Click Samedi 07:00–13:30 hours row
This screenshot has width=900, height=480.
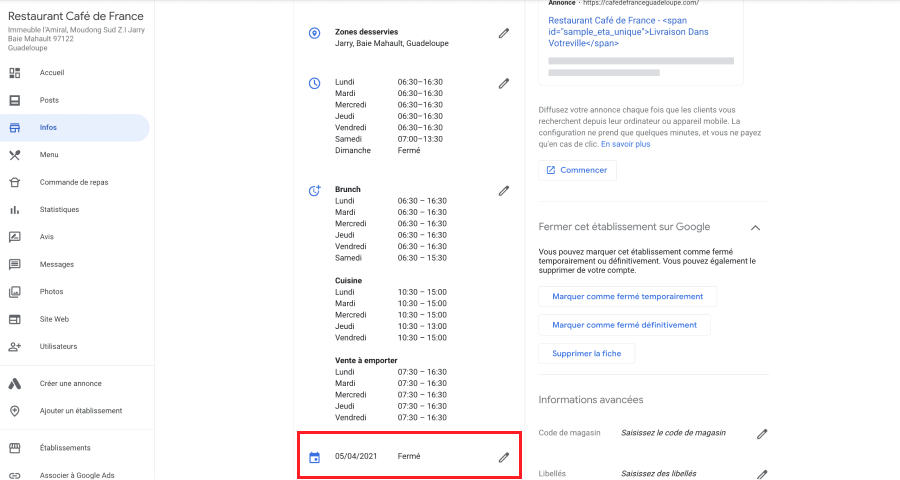pyautogui.click(x=389, y=139)
